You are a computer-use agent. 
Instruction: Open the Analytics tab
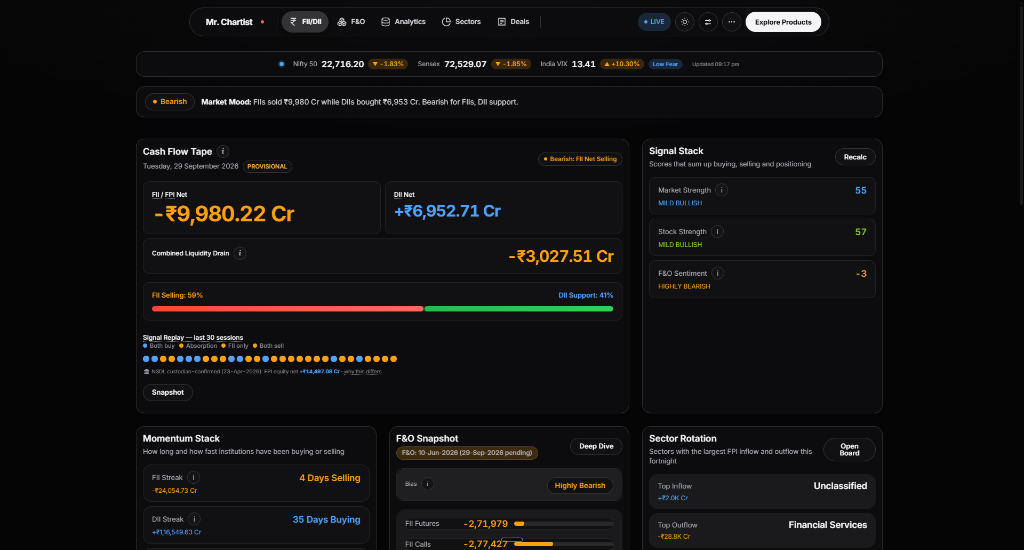(403, 22)
